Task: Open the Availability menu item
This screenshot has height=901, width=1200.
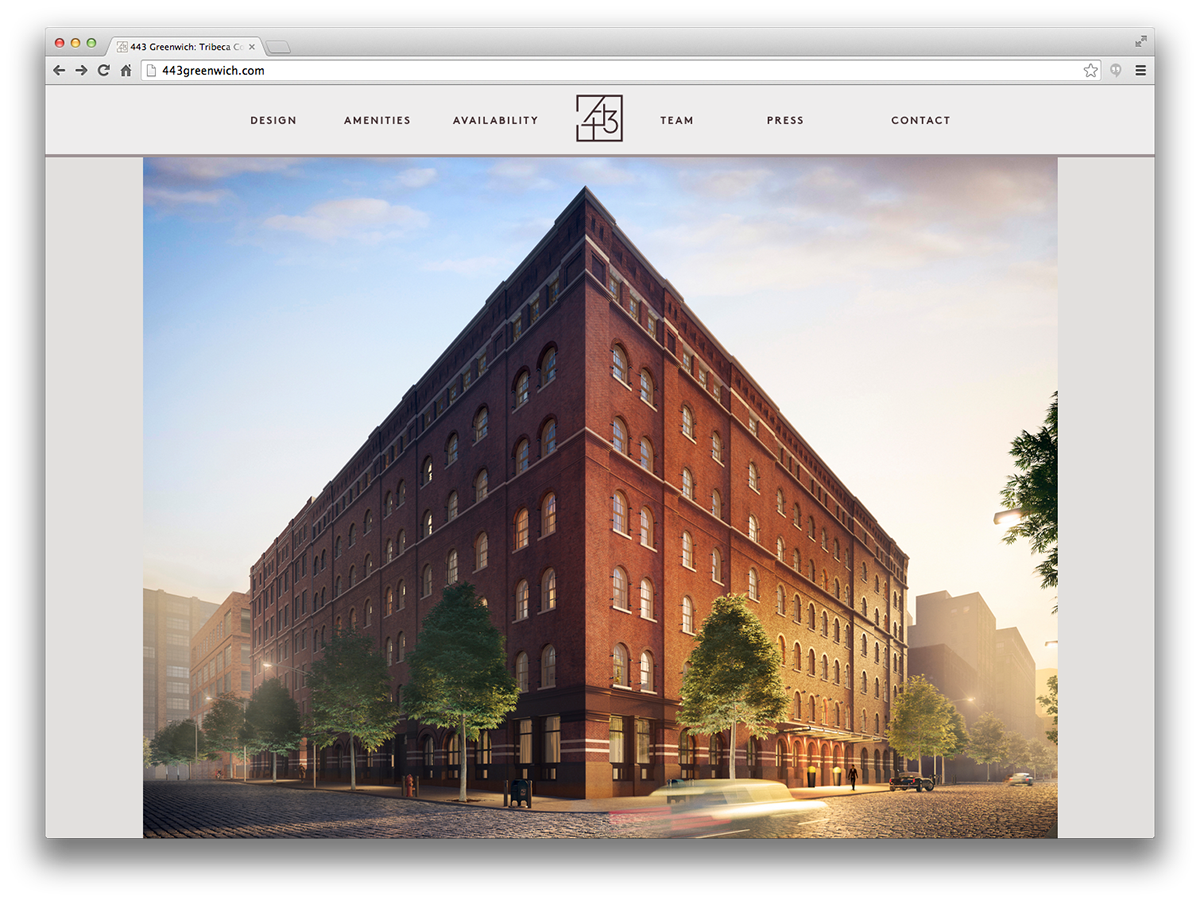Action: pos(495,120)
